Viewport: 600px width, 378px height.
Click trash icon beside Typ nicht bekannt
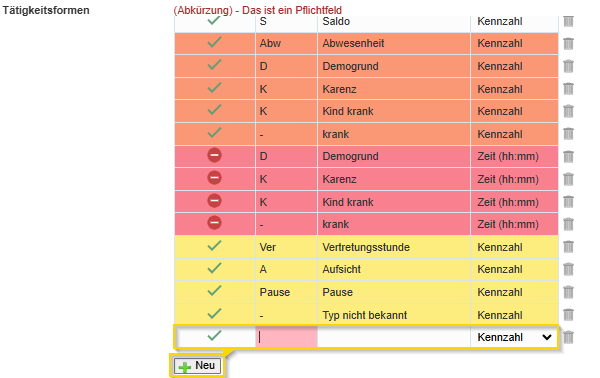pos(568,314)
